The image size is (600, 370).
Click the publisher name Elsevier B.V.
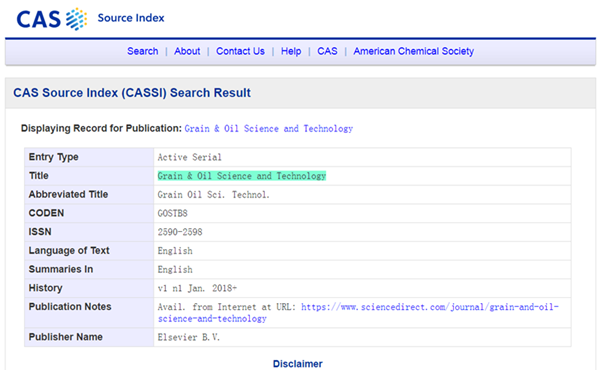[x=189, y=337]
